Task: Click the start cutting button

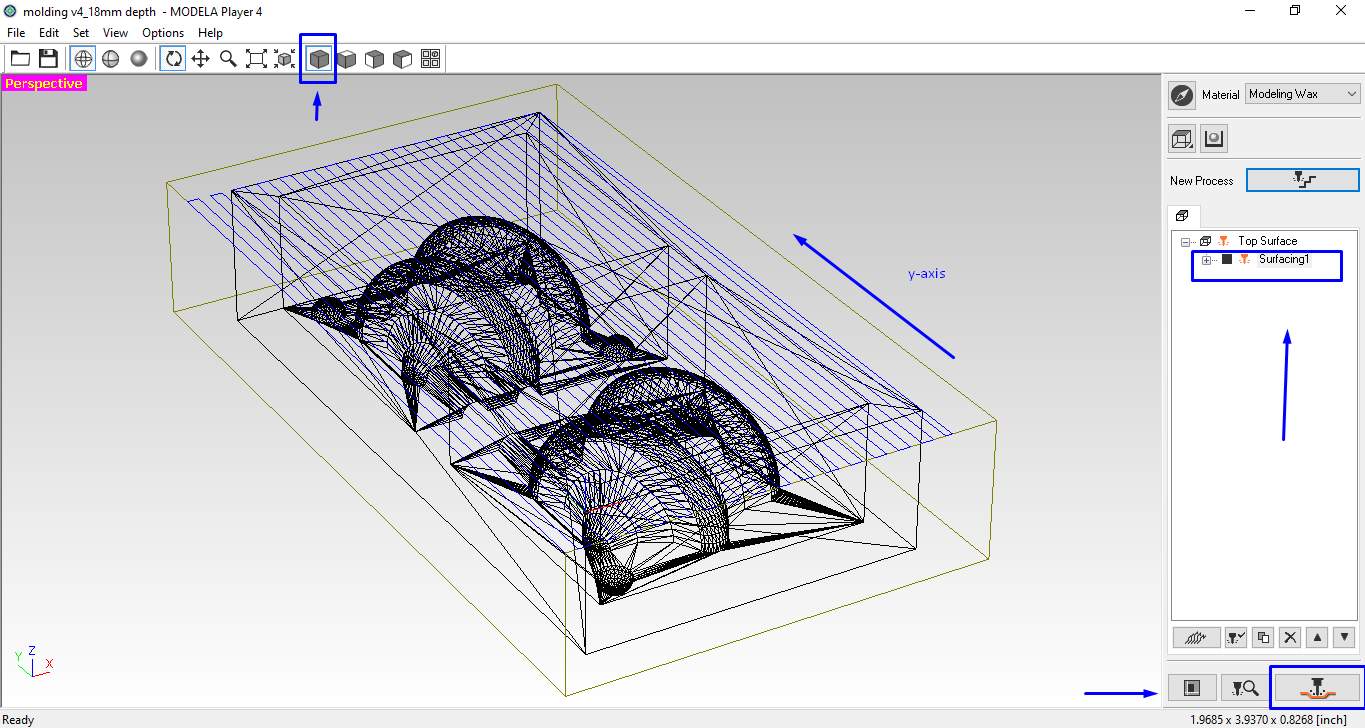Action: tap(1317, 687)
